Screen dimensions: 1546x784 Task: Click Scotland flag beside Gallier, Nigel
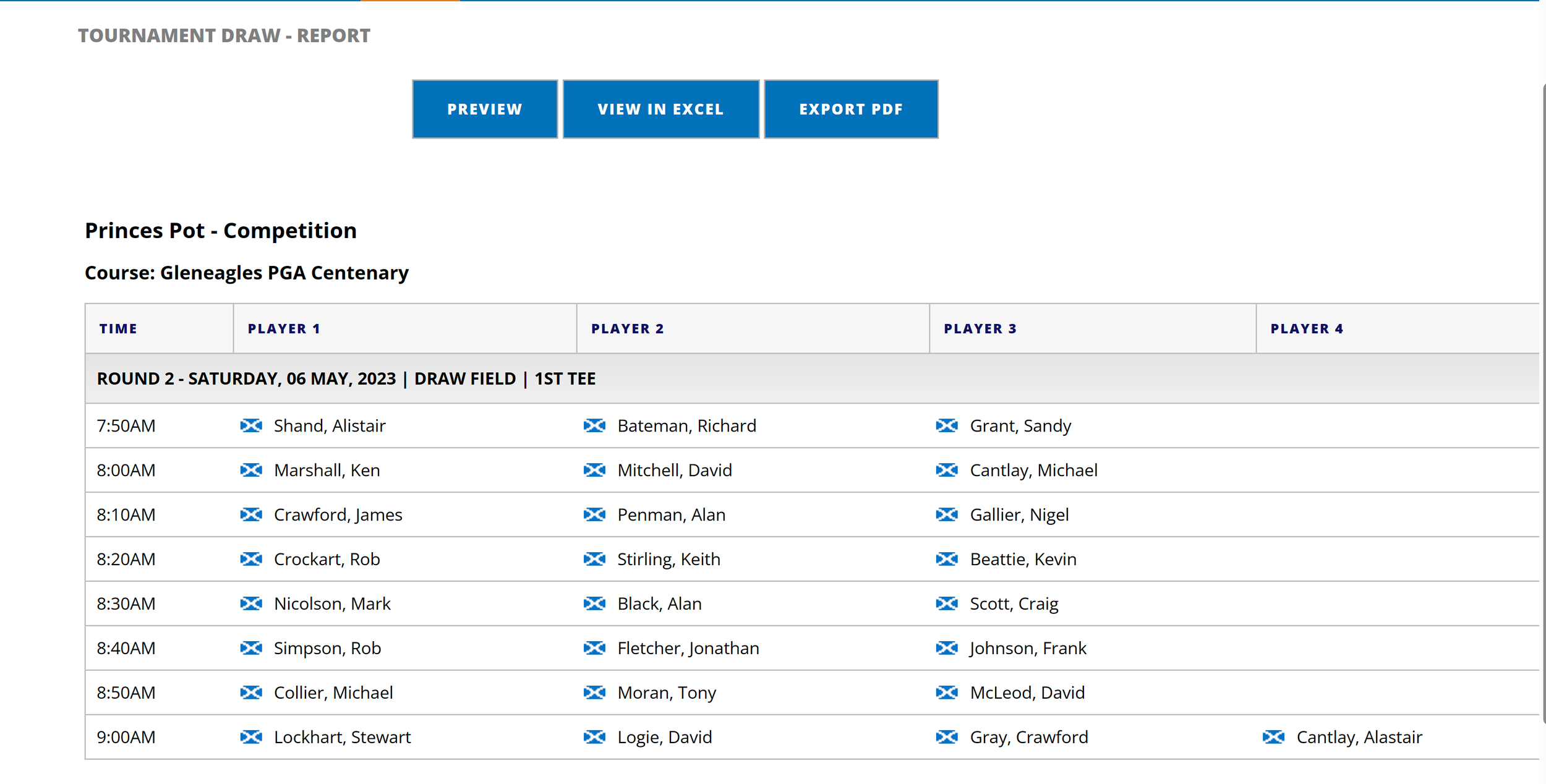point(947,514)
